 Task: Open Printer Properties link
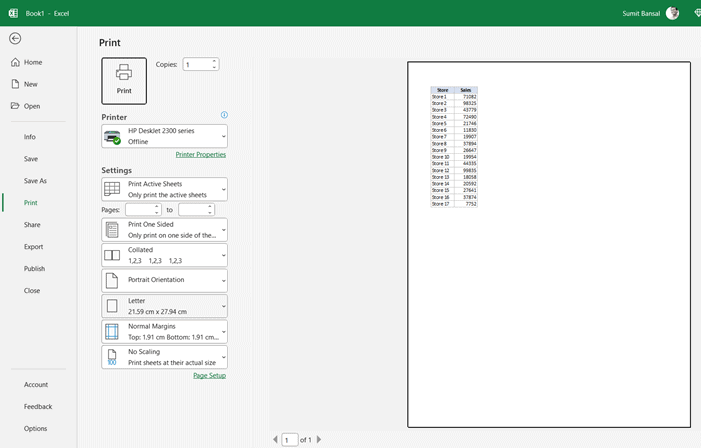point(200,155)
